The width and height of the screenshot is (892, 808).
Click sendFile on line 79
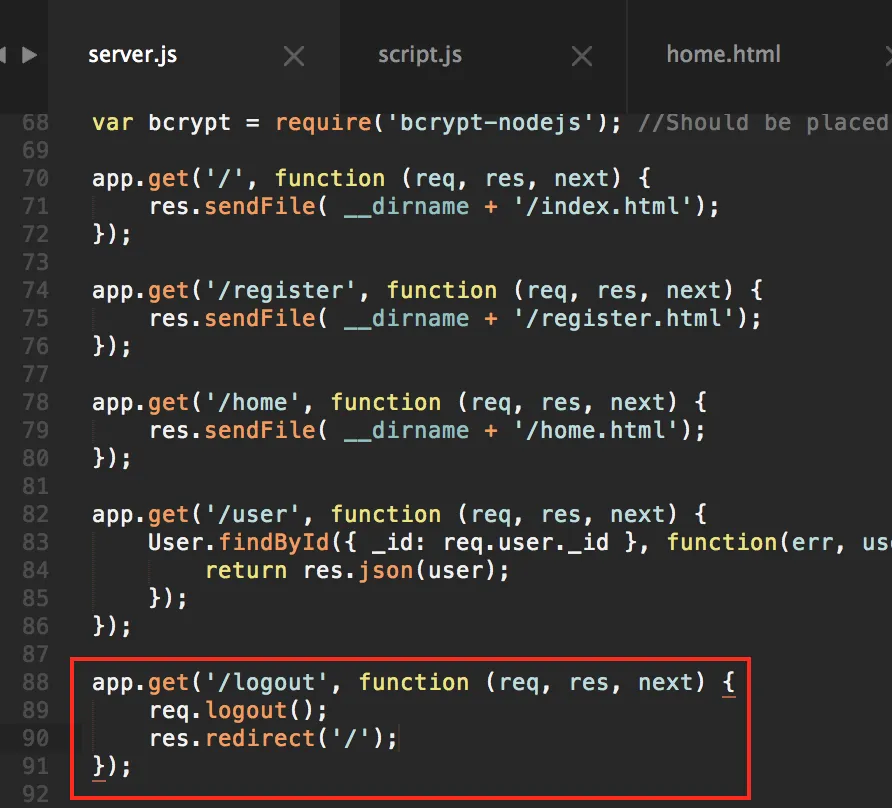click(260, 431)
